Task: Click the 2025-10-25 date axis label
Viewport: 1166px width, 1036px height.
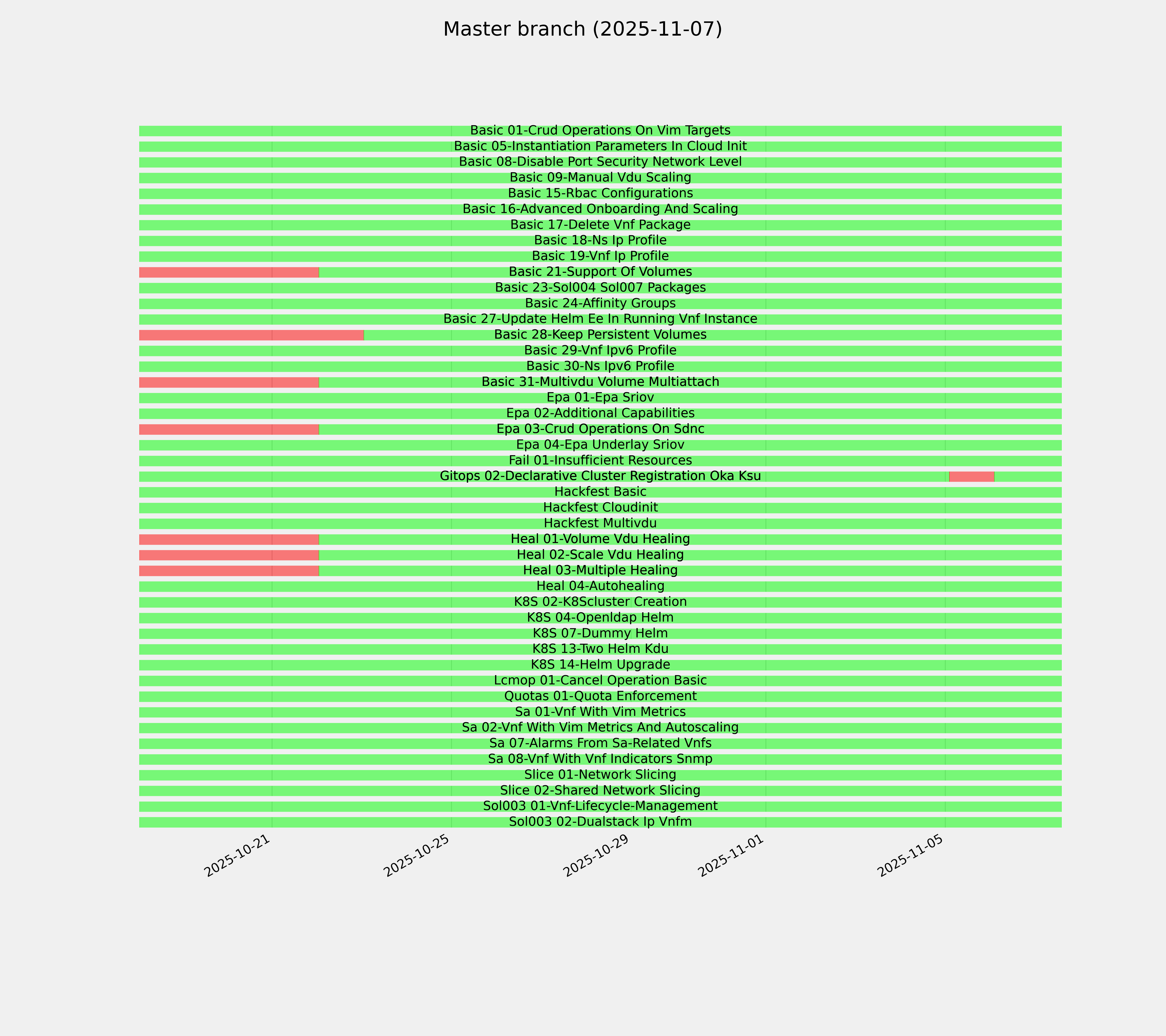Action: (x=417, y=855)
